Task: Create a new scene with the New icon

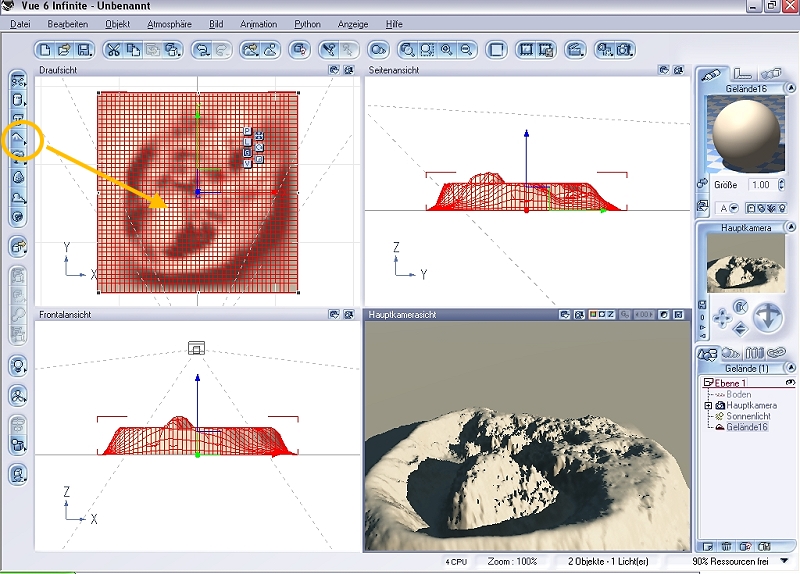Action: pos(45,50)
